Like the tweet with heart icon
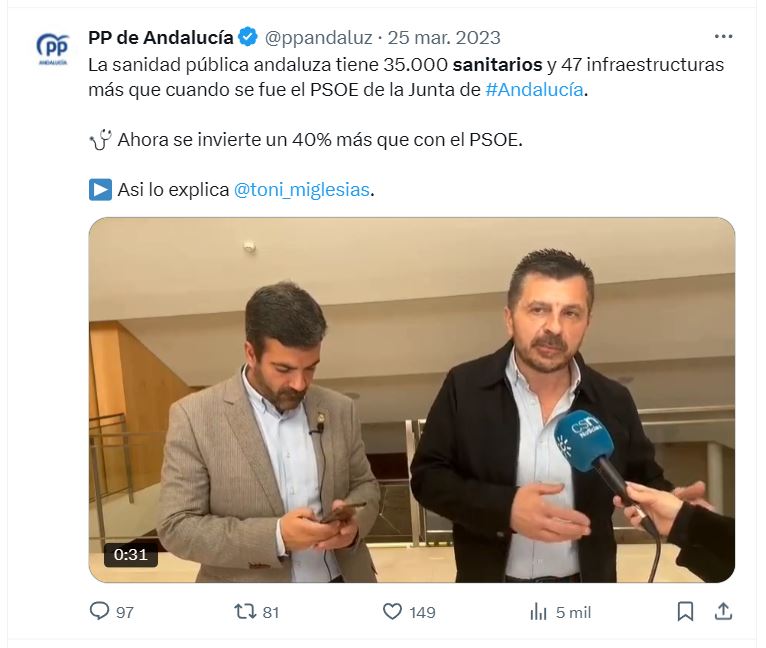 (x=392, y=611)
